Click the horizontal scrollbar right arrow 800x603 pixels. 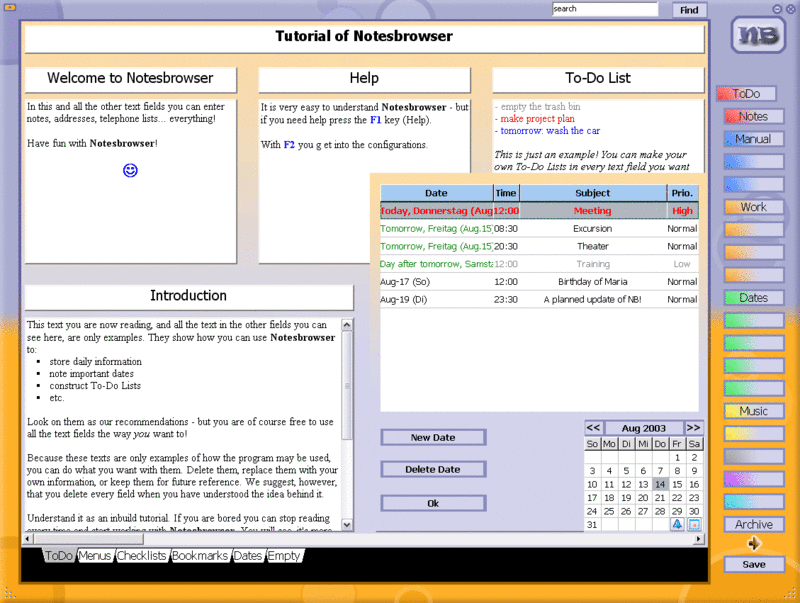(698, 539)
